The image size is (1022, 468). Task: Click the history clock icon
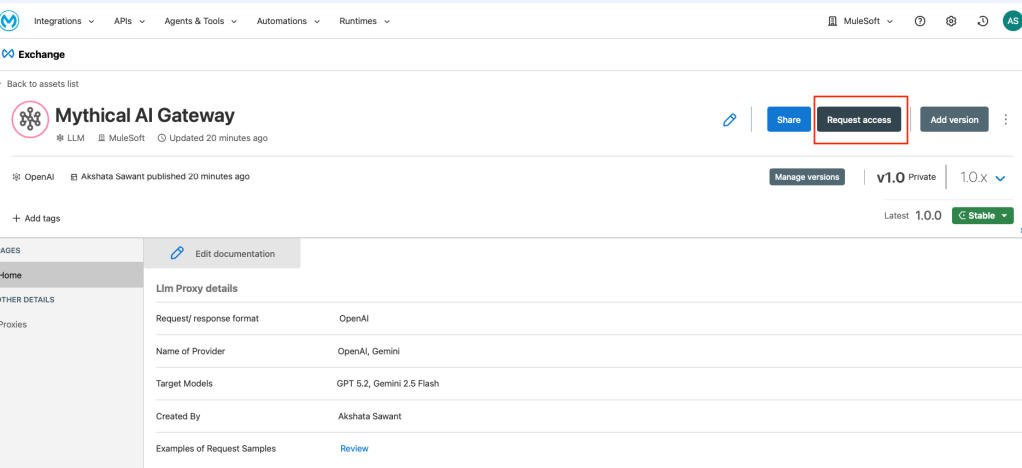click(982, 21)
